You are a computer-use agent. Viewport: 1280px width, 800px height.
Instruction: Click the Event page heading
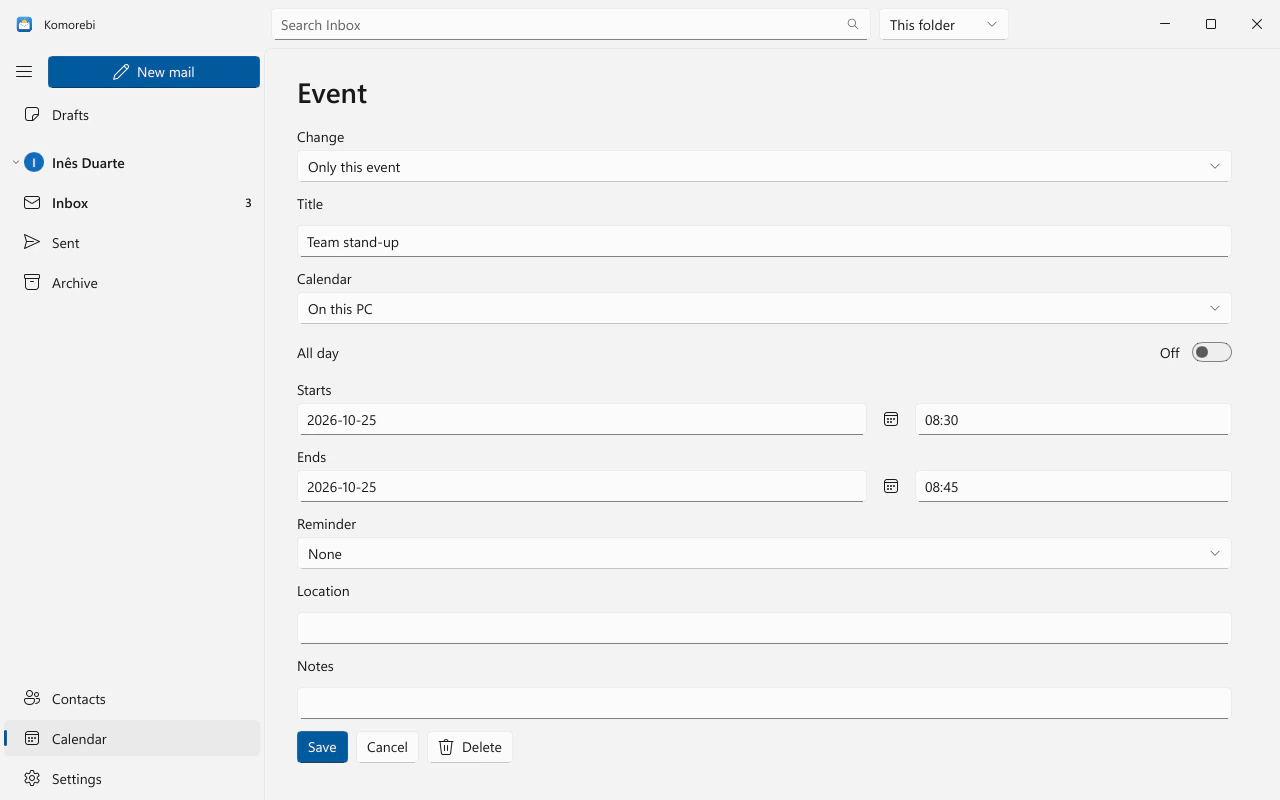(332, 93)
